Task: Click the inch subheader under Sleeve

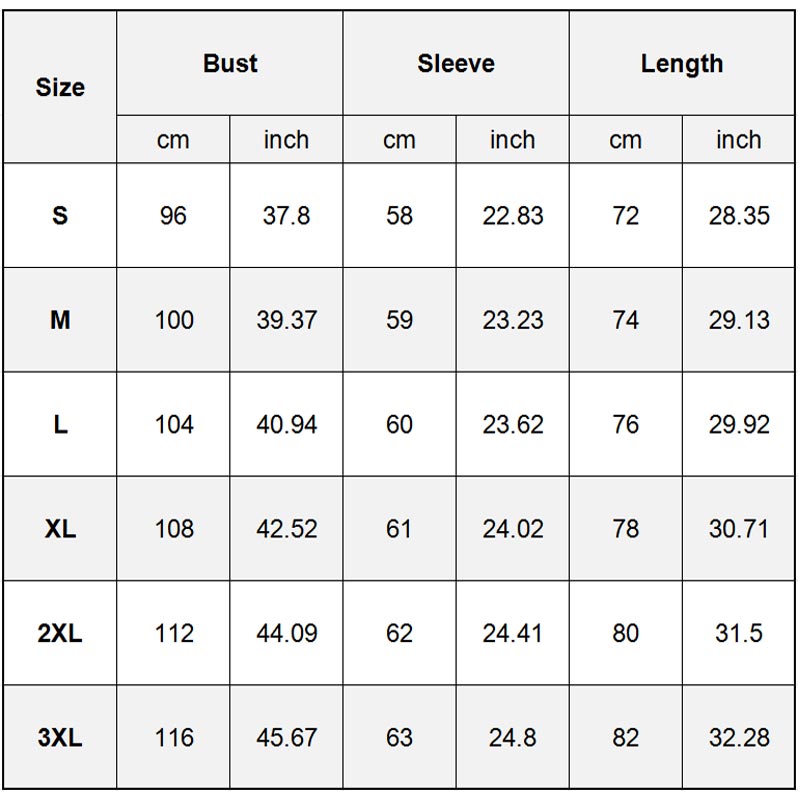Action: (x=512, y=140)
